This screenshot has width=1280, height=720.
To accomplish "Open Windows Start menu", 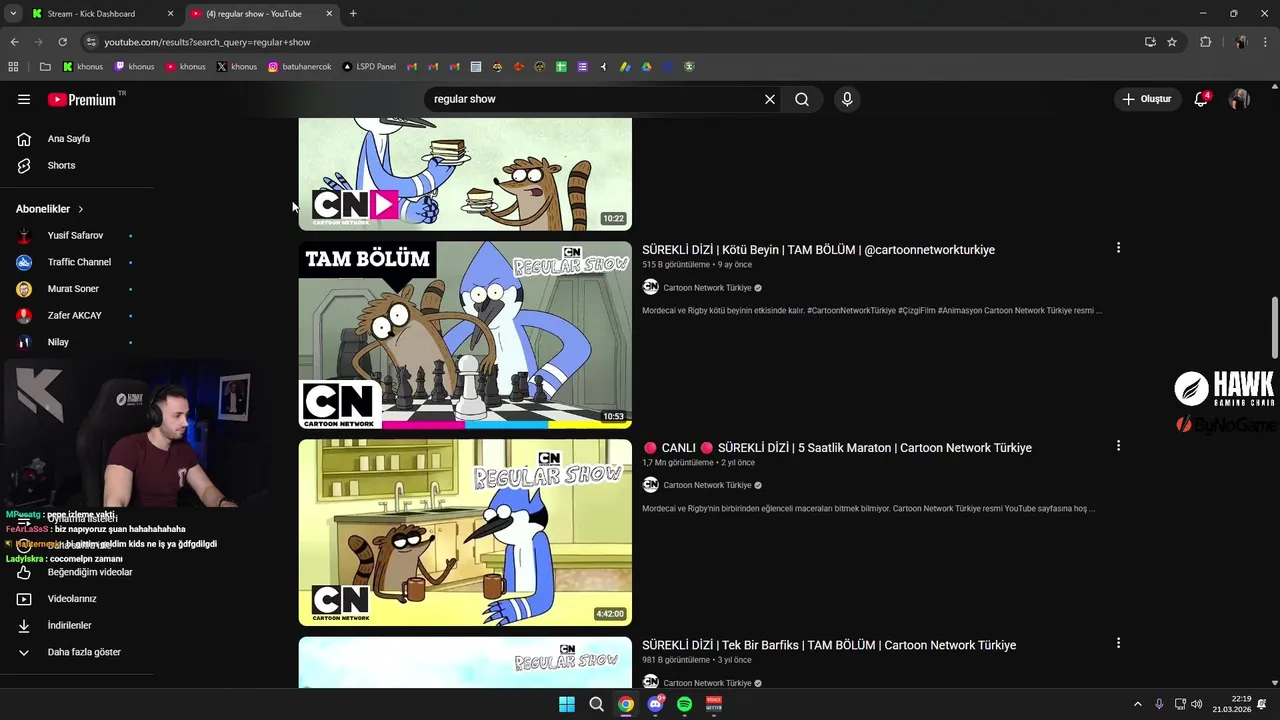I will 567,704.
